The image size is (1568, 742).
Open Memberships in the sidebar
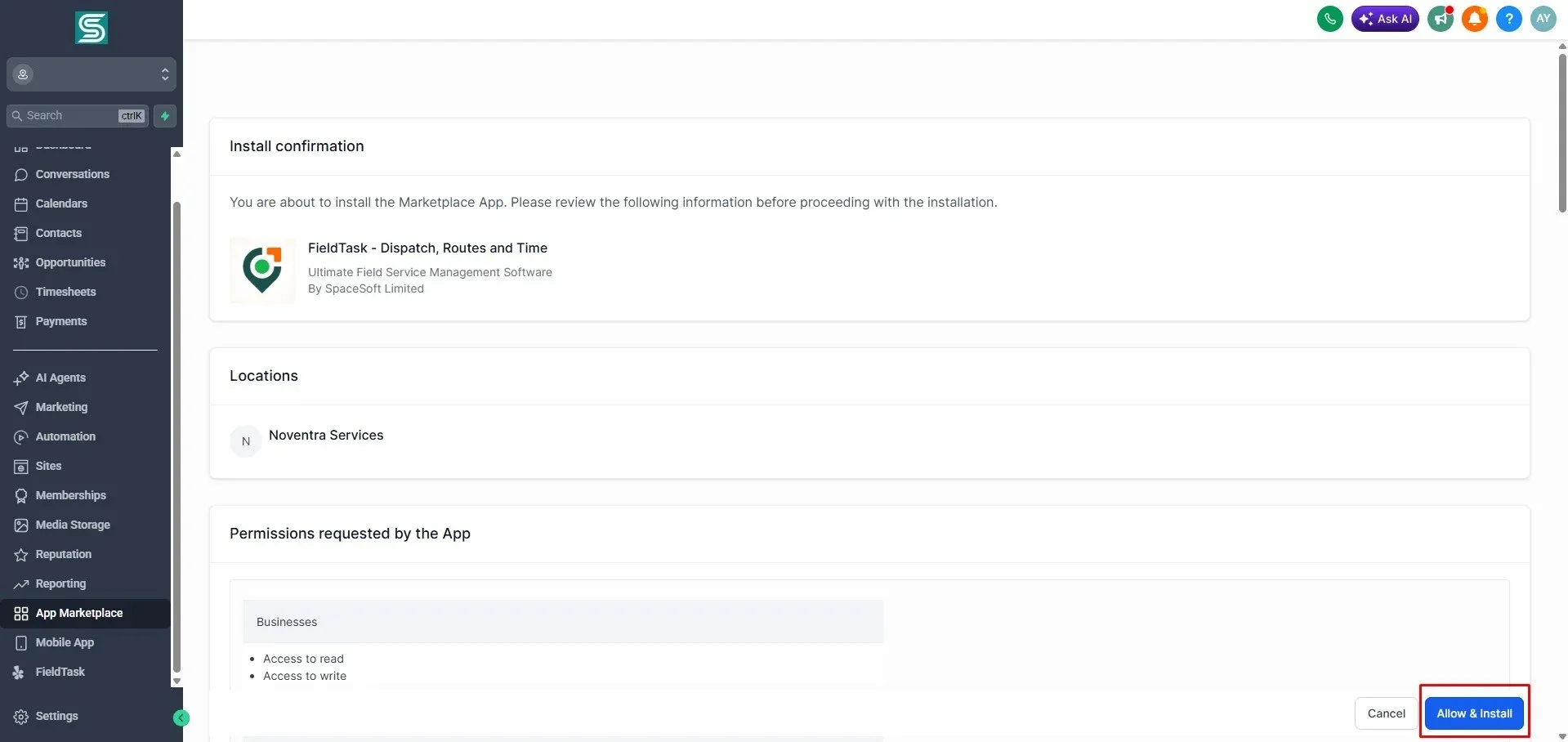pos(85,496)
